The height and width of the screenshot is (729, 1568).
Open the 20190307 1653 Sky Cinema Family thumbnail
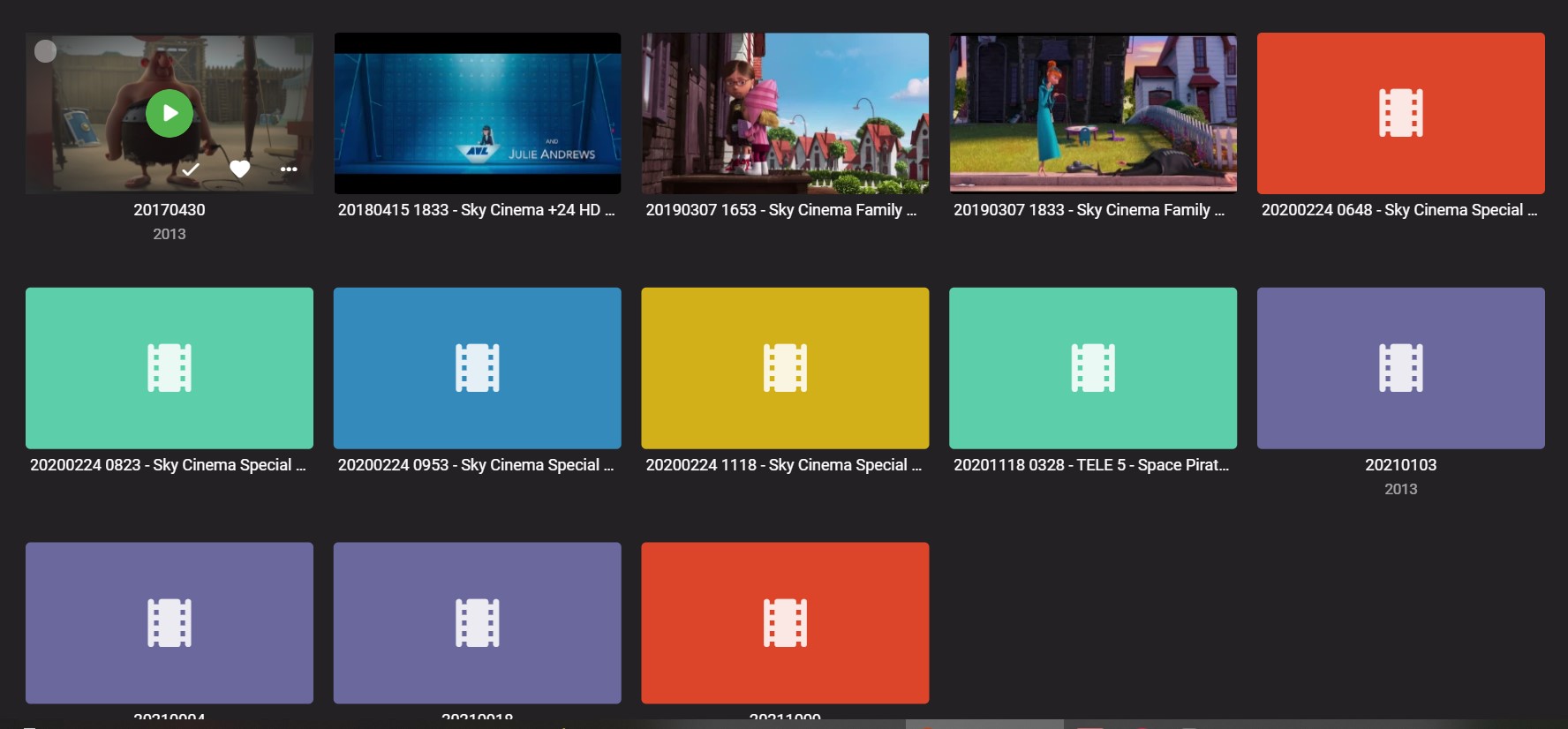[x=785, y=113]
